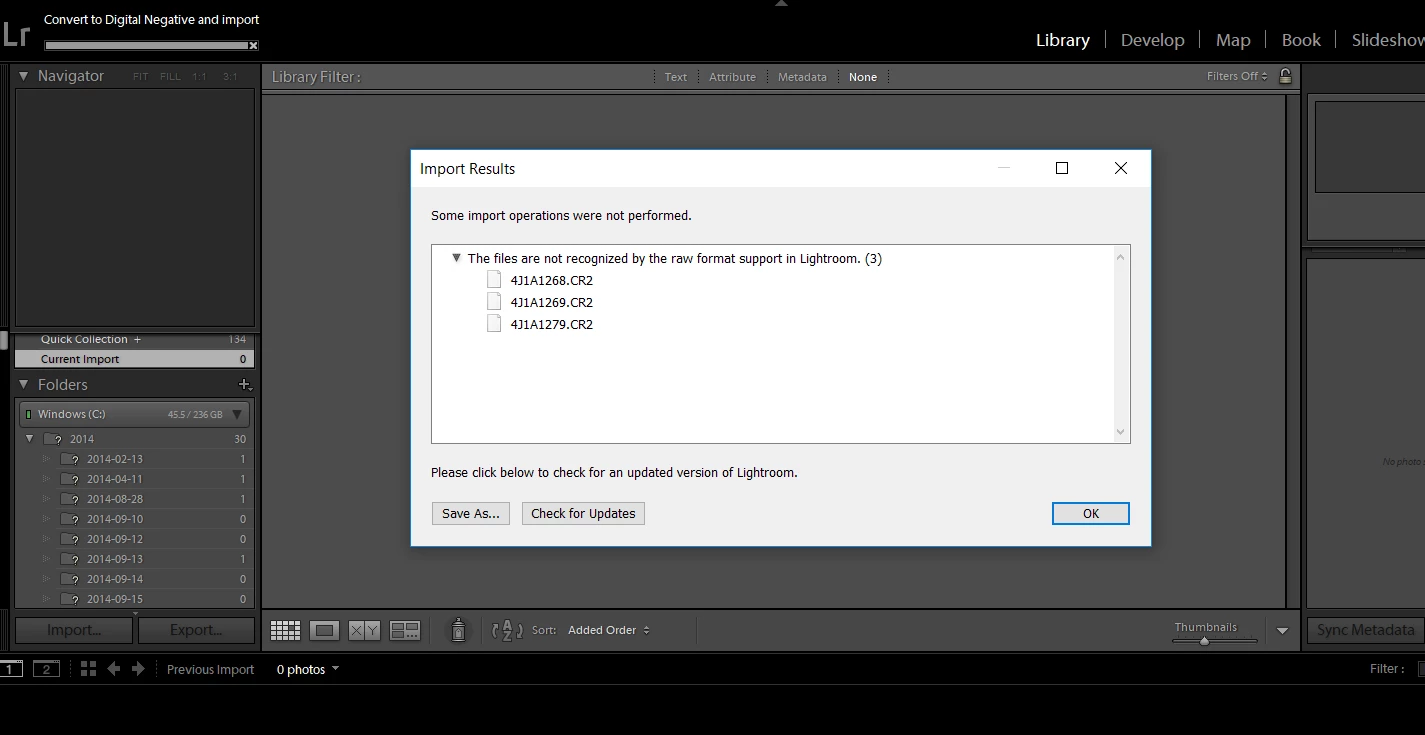Set Navigator zoom to FILL
The width and height of the screenshot is (1425, 735).
pyautogui.click(x=171, y=76)
